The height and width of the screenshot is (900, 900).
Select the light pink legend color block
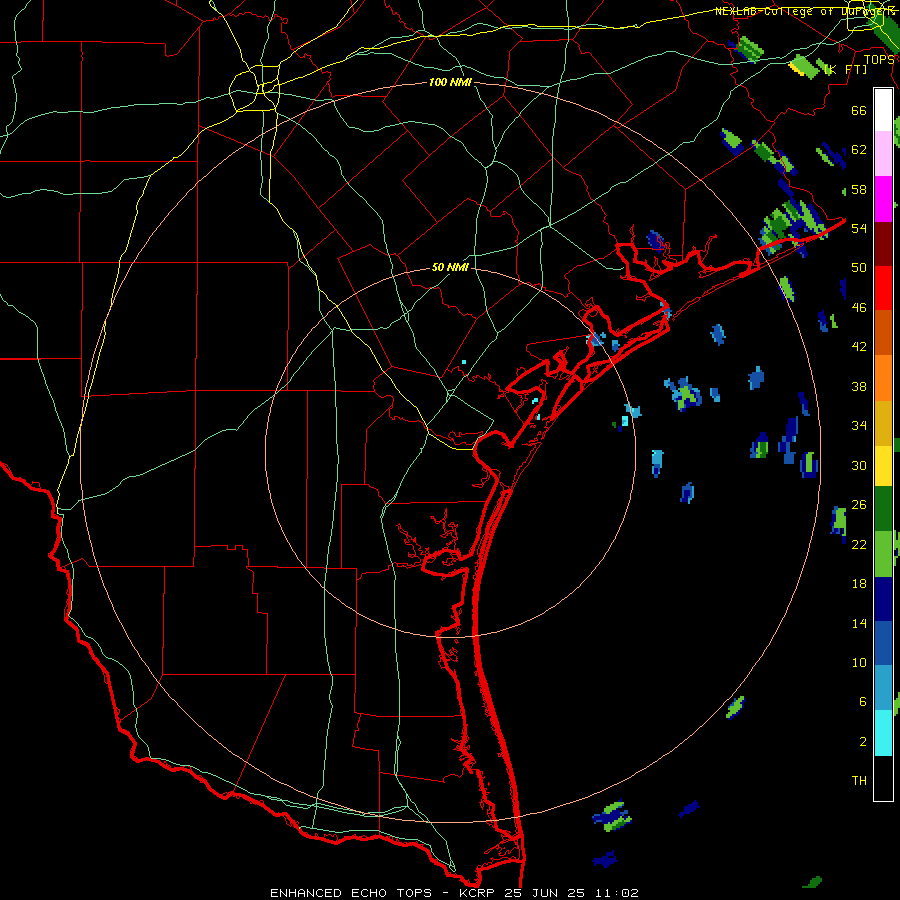click(x=883, y=153)
